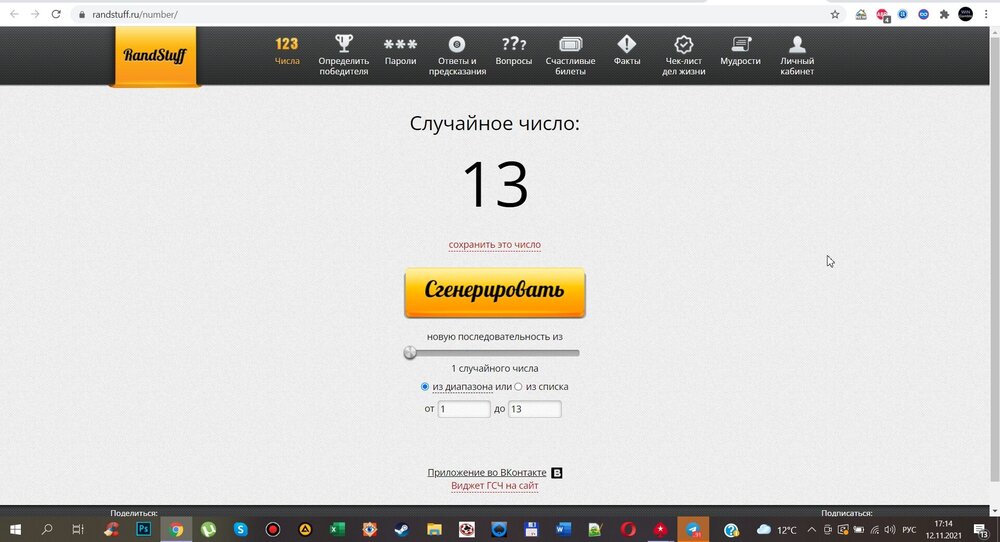Switch to the Числа section tab
Viewport: 1000px width, 542px height.
coord(287,51)
